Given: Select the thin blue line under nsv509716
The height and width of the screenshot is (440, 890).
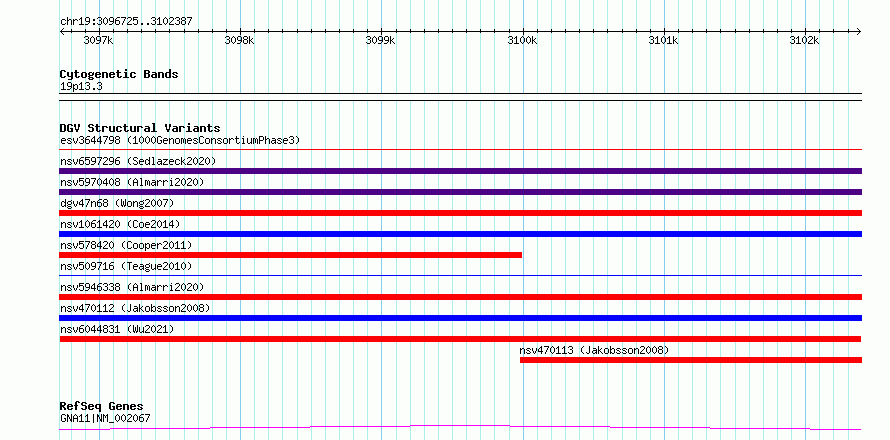Looking at the screenshot, I should tap(460, 275).
